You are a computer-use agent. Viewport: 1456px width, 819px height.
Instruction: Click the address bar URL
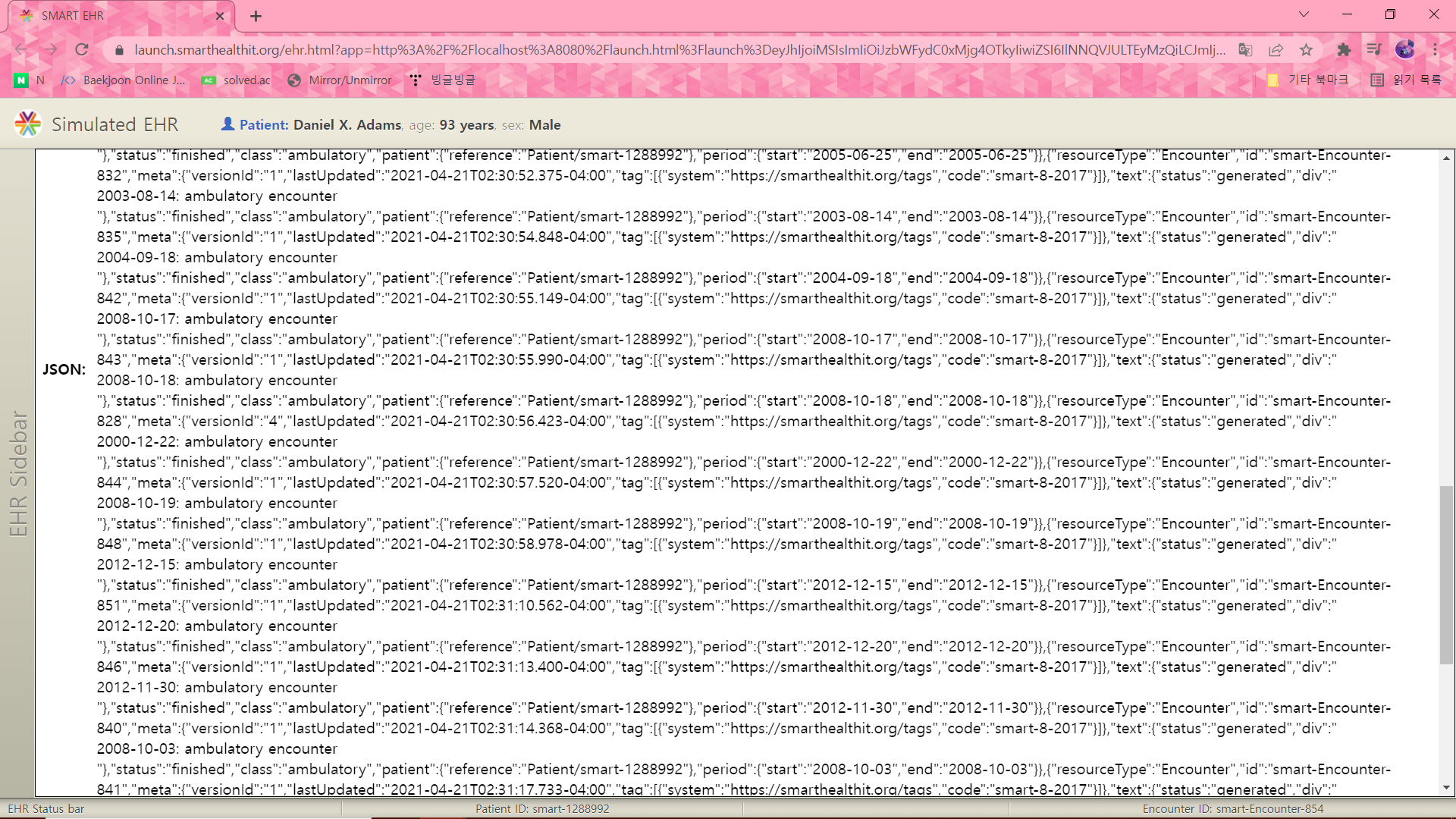click(x=679, y=50)
